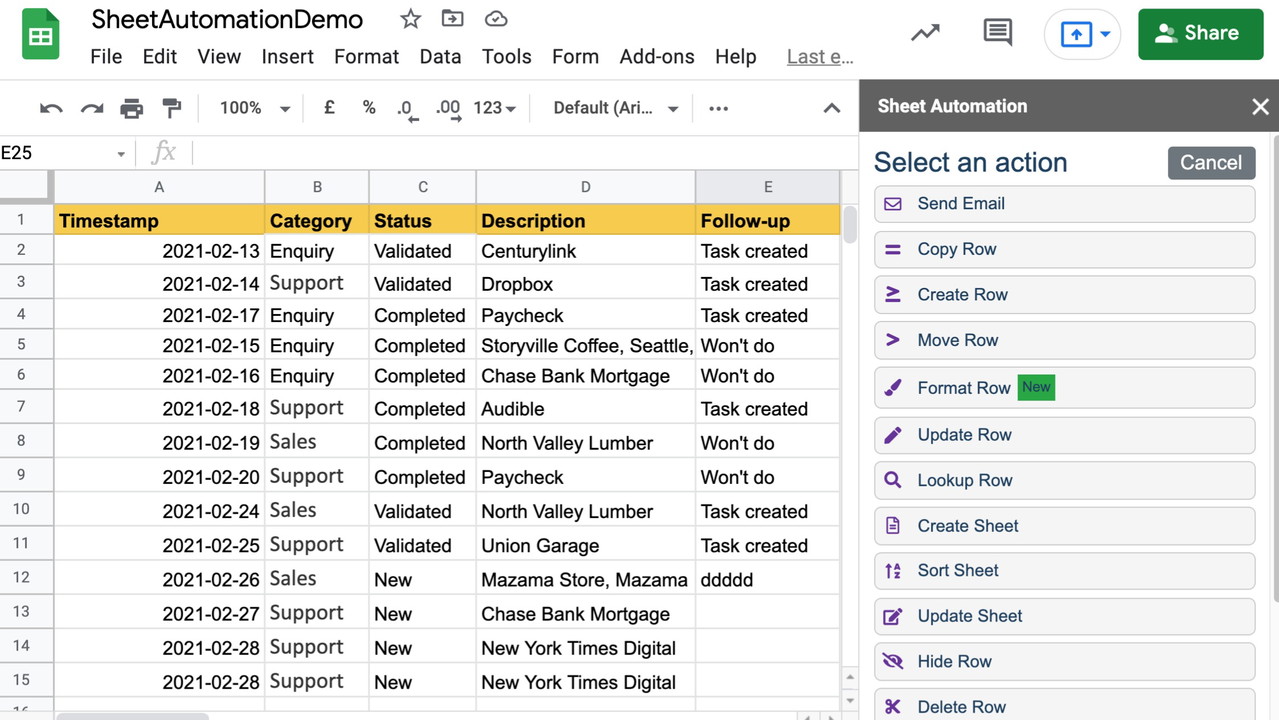The image size is (1279, 720).
Task: Open the Data menu
Action: click(x=440, y=57)
